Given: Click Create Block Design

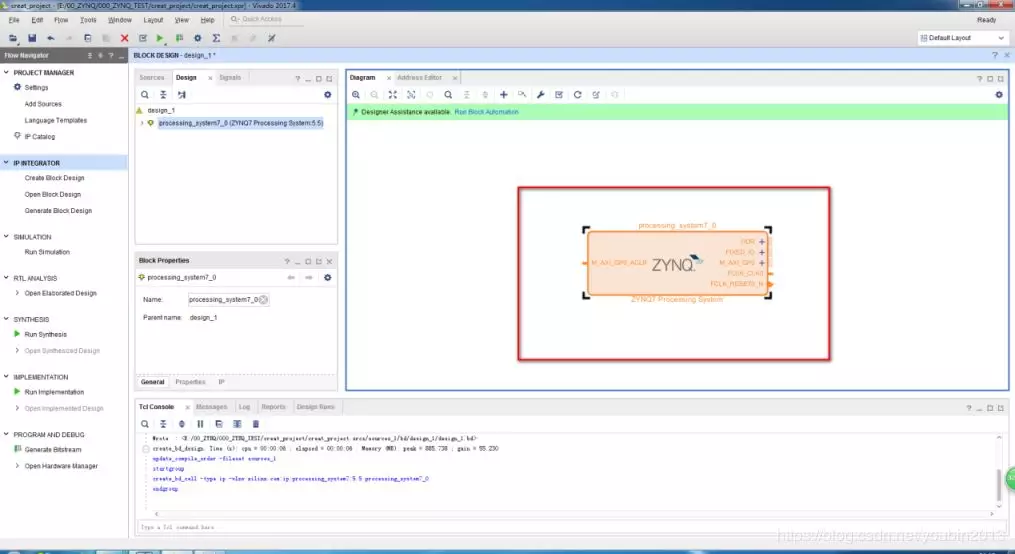Looking at the screenshot, I should (54, 178).
